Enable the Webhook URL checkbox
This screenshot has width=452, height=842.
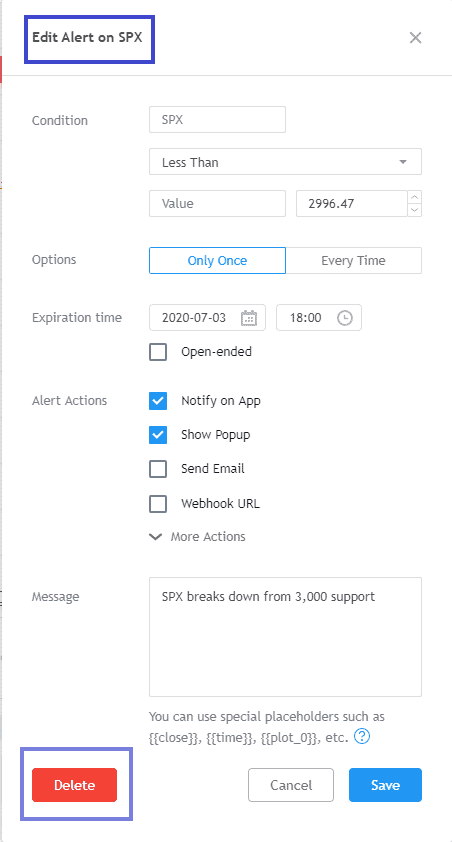(x=158, y=504)
